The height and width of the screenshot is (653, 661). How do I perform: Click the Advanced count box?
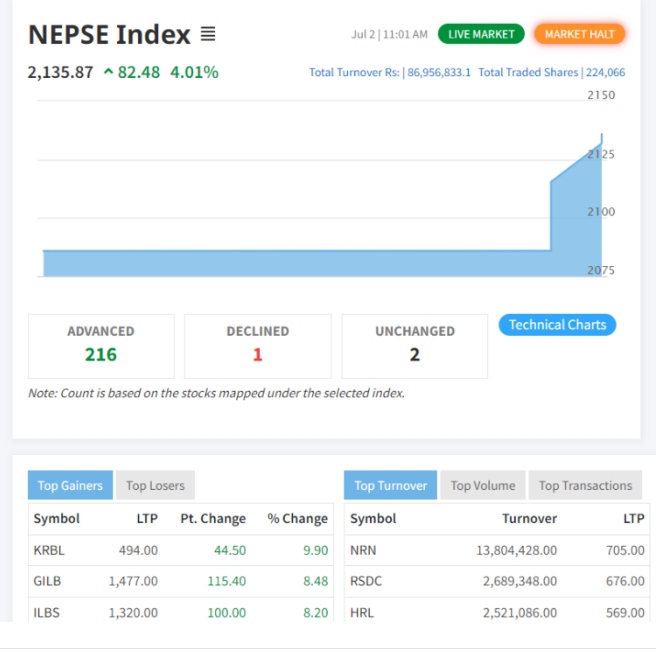pos(101,346)
